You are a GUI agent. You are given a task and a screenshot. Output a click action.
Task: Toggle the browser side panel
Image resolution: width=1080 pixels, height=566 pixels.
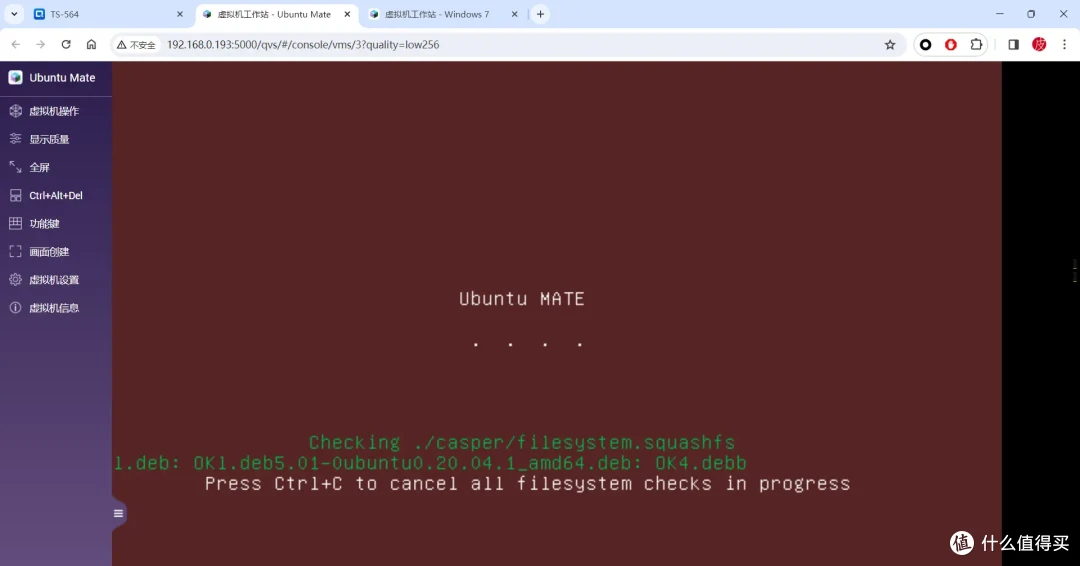click(1013, 45)
